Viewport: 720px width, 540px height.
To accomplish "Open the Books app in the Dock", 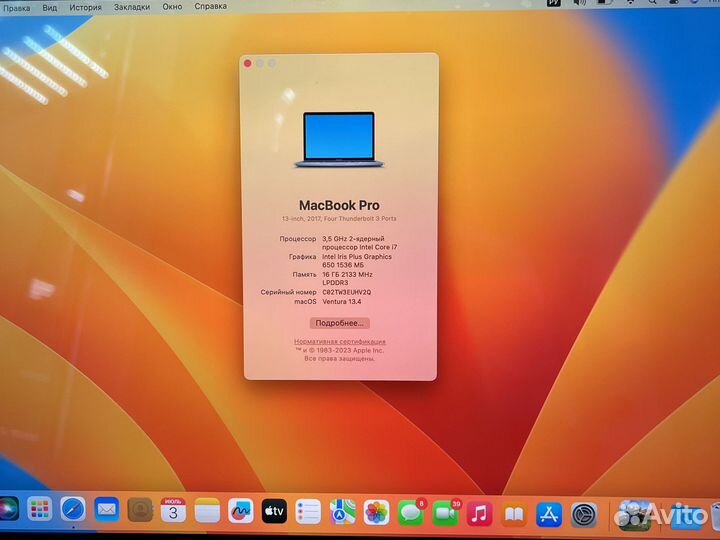I will tap(514, 515).
